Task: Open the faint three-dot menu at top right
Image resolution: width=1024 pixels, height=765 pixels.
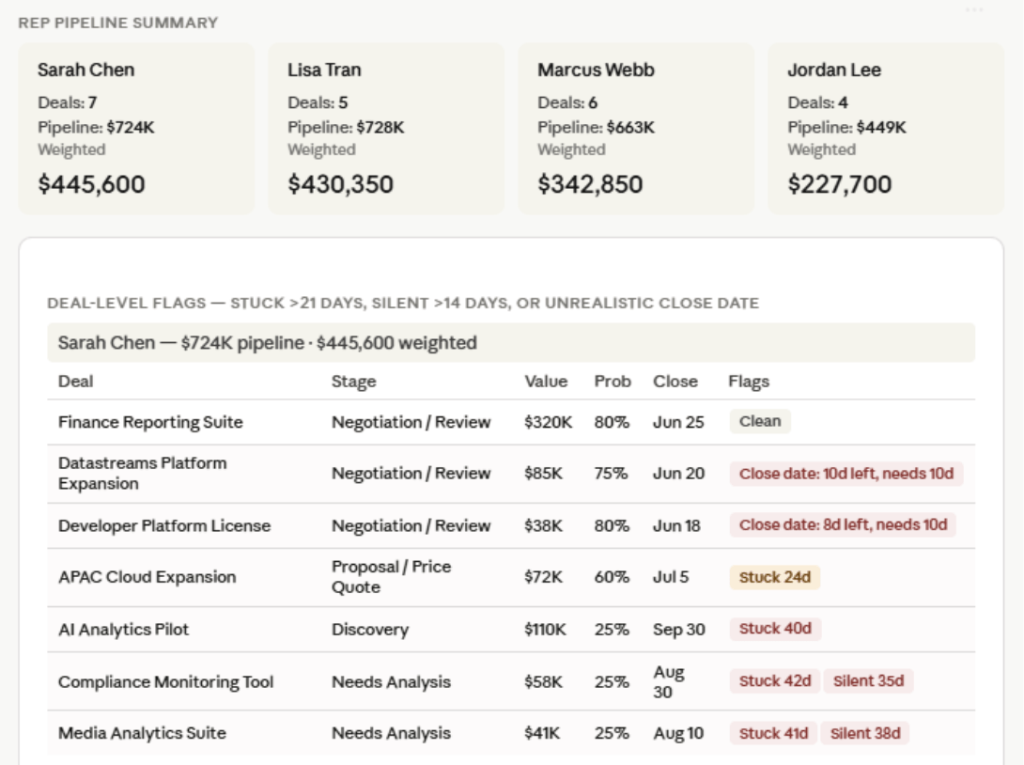Action: point(974,10)
